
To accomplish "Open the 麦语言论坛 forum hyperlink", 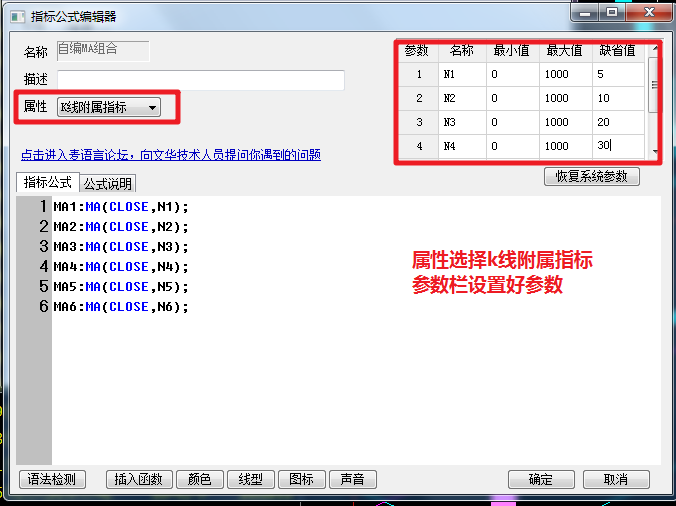I will tap(170, 155).
